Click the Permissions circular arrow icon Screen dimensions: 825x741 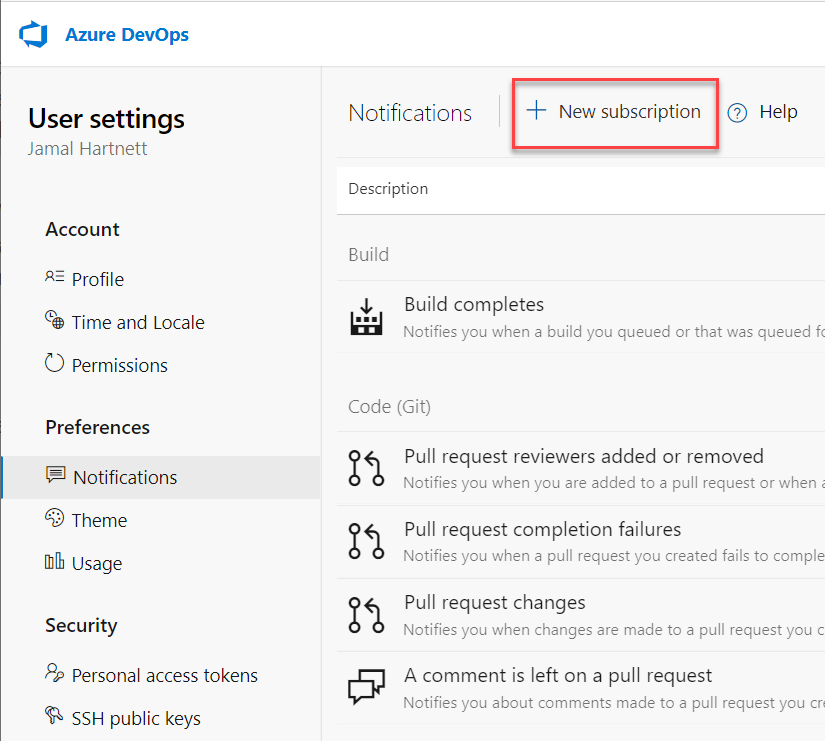coord(54,363)
